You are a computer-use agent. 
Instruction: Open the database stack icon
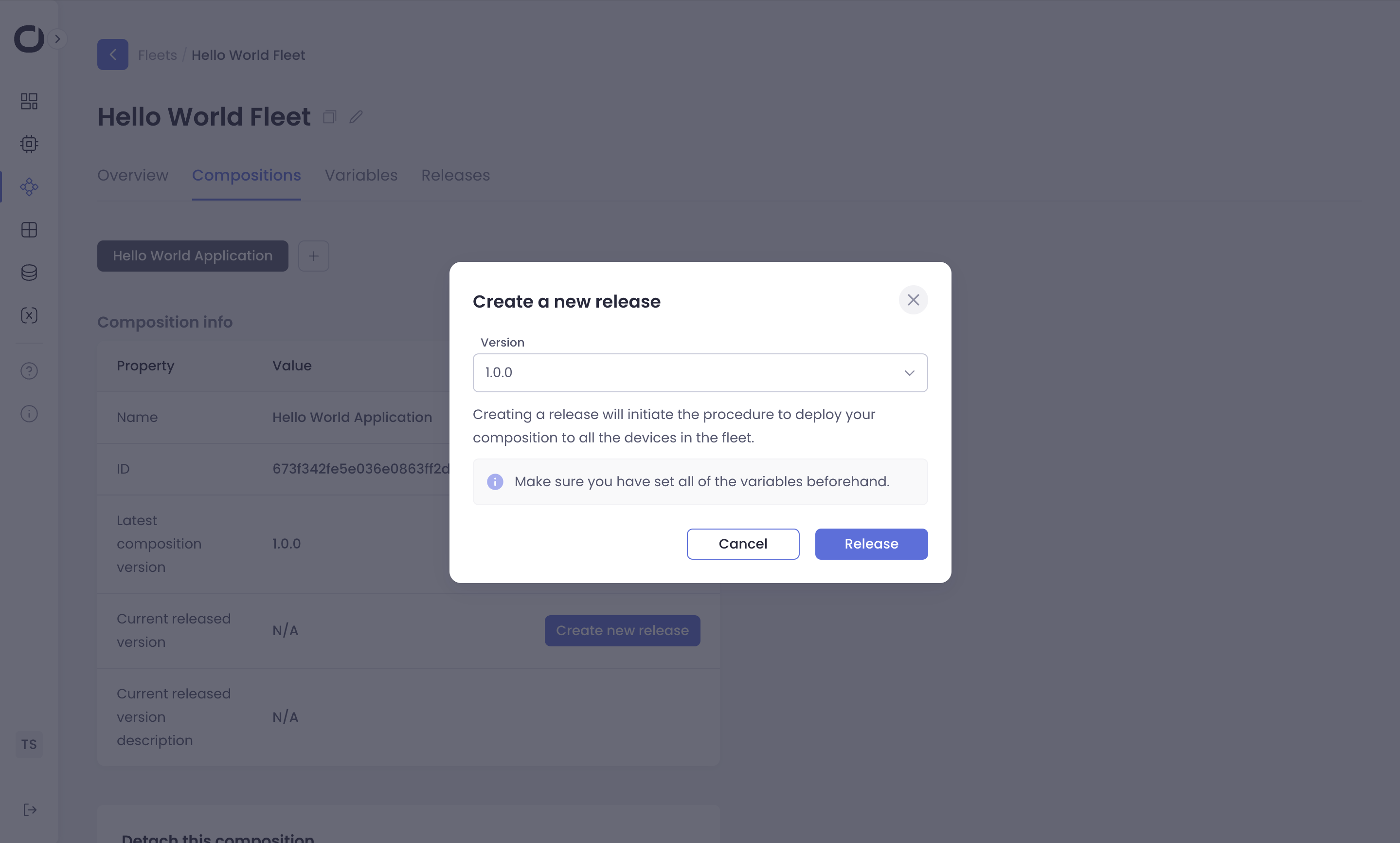point(29,273)
